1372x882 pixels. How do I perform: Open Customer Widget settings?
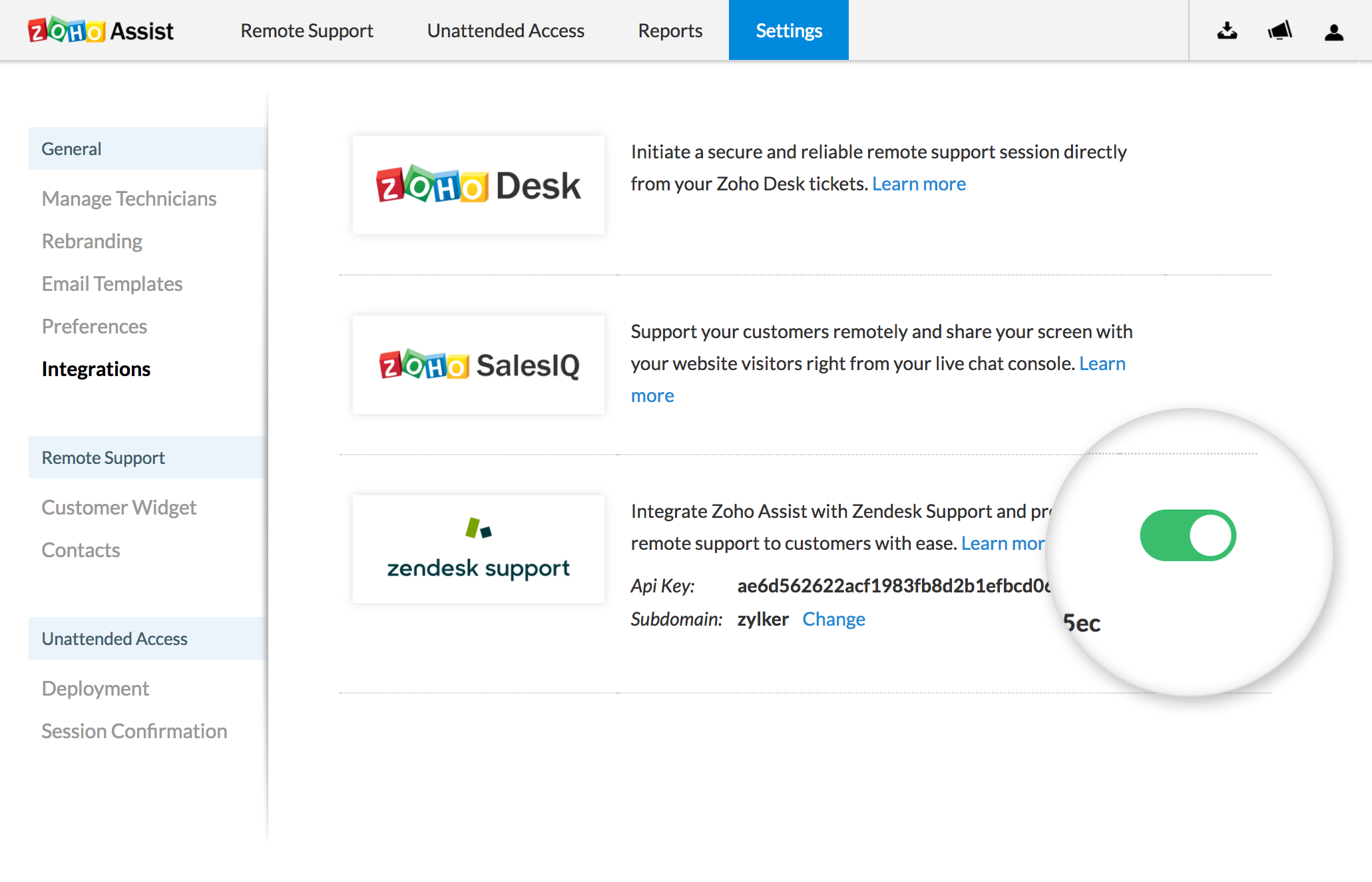(119, 507)
